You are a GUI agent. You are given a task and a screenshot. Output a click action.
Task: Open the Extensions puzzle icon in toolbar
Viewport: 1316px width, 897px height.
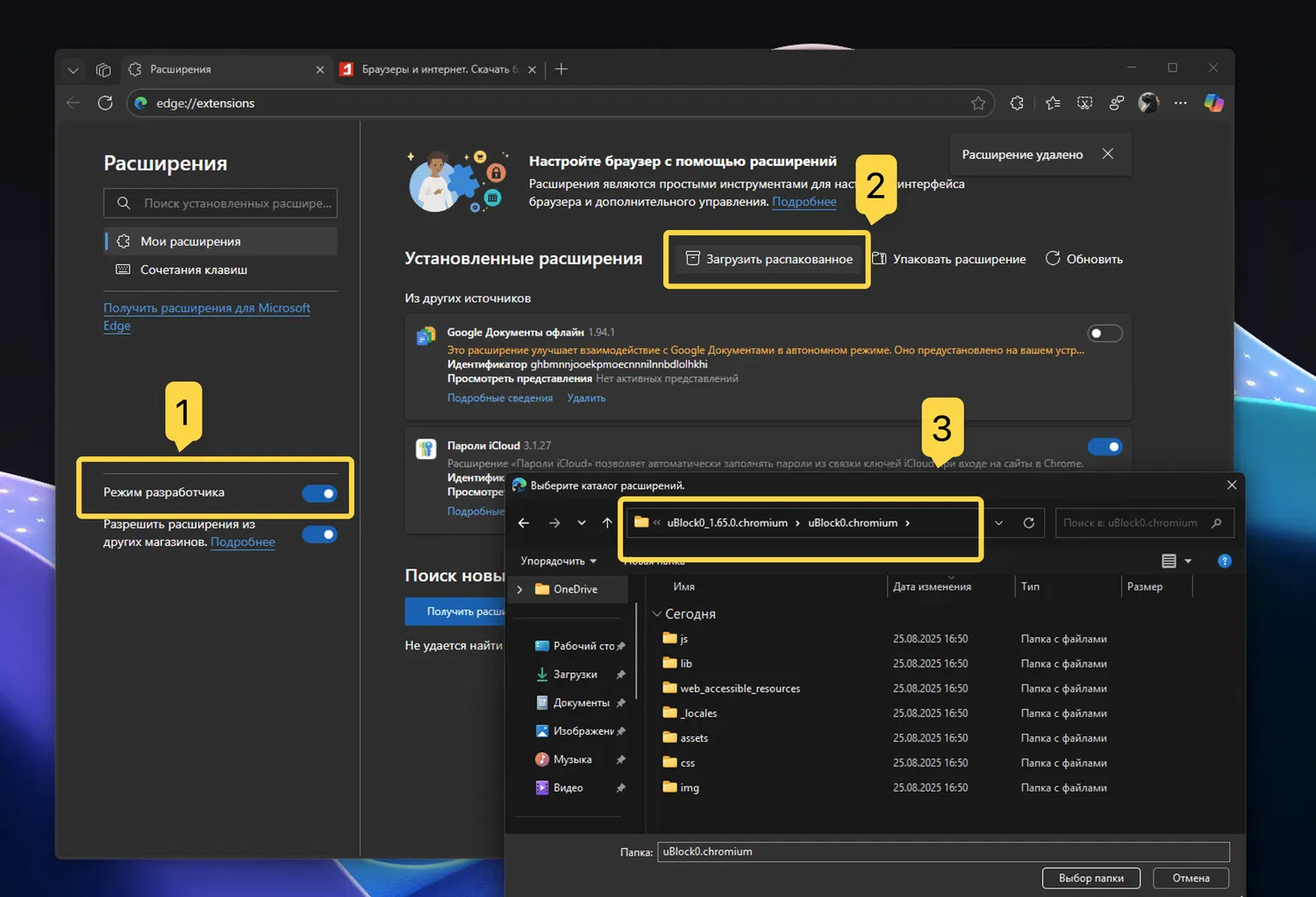point(1017,103)
